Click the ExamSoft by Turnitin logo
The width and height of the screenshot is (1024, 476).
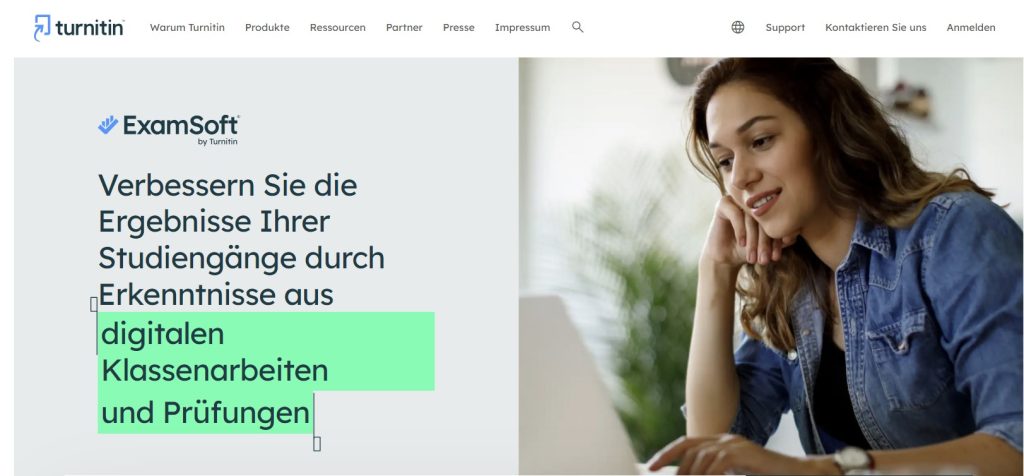tap(168, 130)
